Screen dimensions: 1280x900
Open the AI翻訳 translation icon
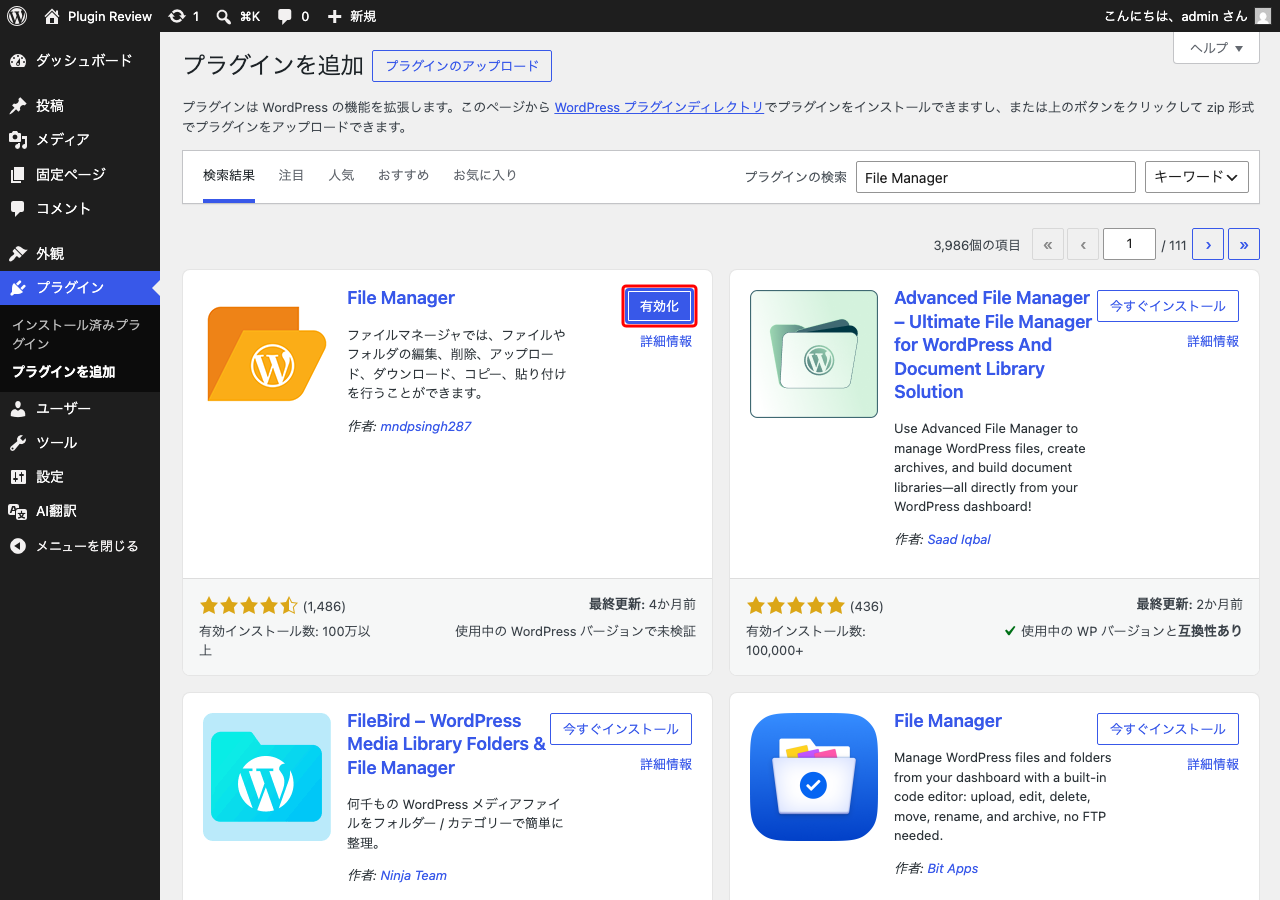[18, 511]
